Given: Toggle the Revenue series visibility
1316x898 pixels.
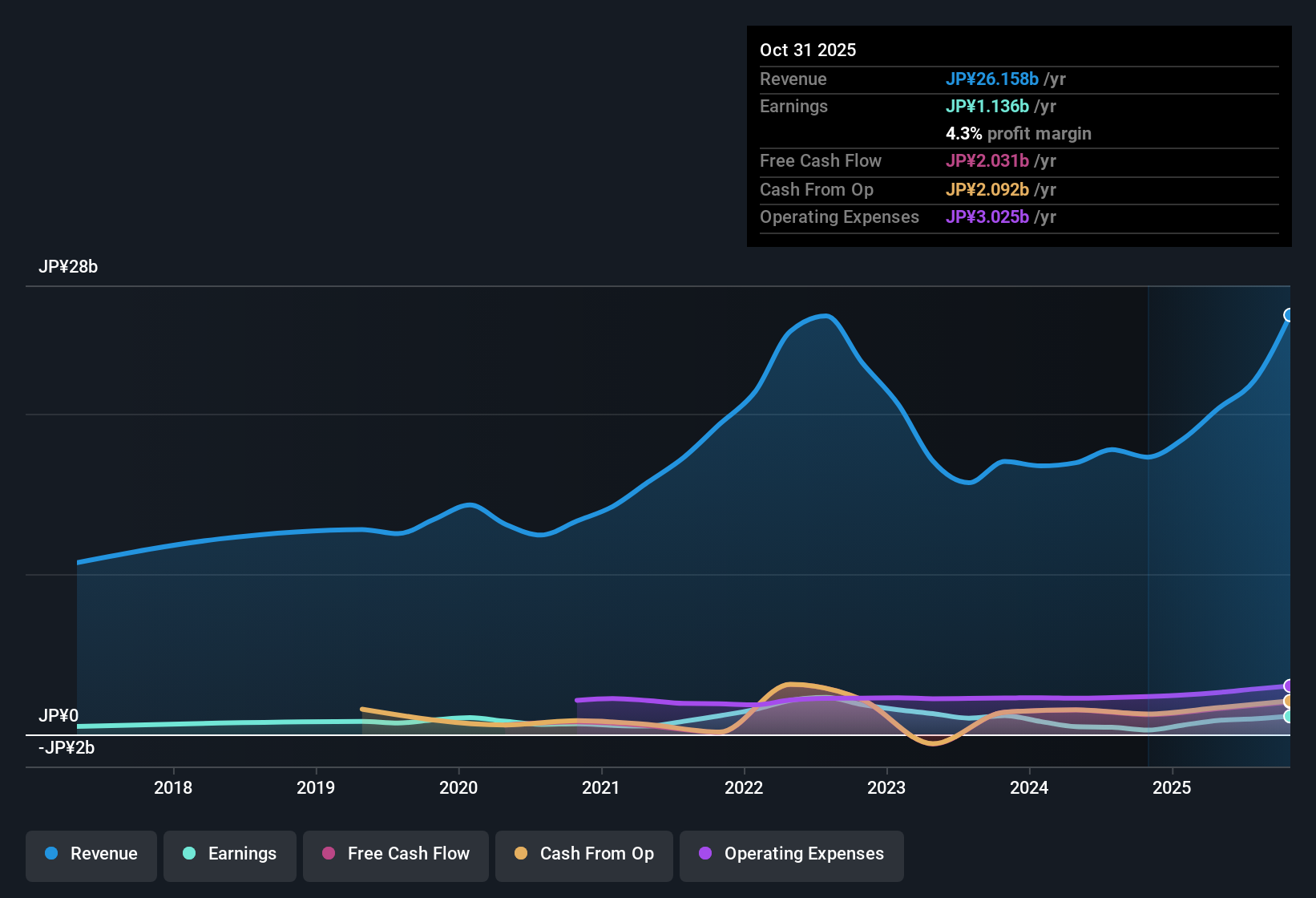Looking at the screenshot, I should pos(91,855).
